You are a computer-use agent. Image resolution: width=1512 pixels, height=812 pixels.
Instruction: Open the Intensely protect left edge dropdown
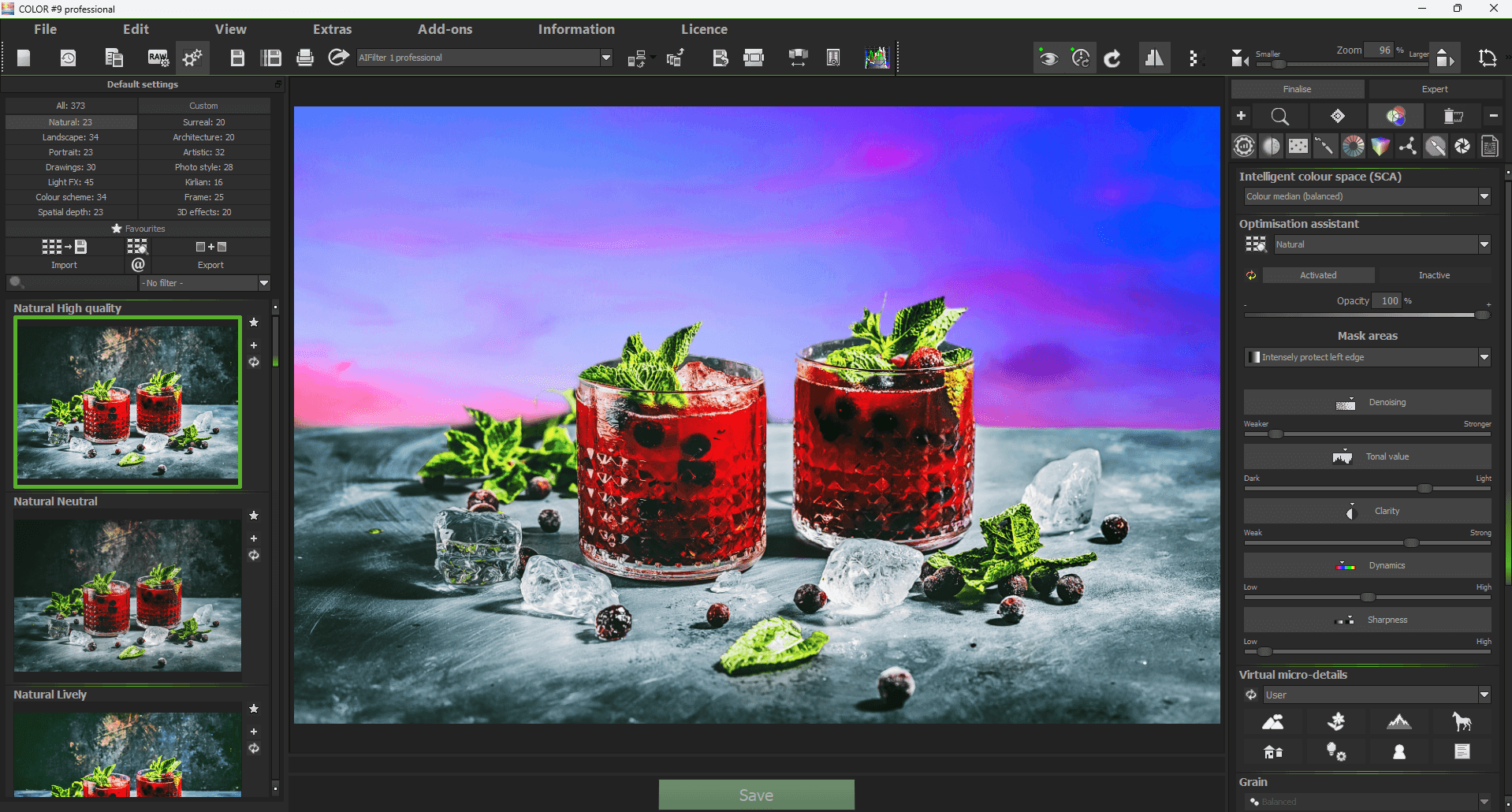tap(1367, 357)
